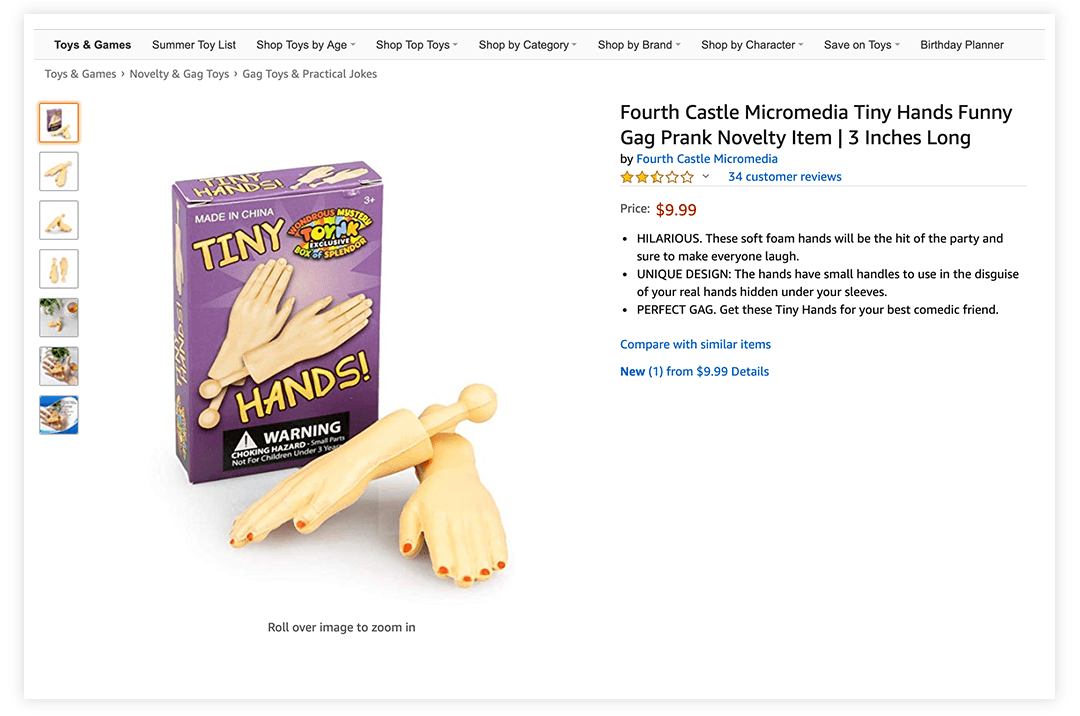This screenshot has height=716, width=1080.
Task: Open Shop by Category dropdown
Action: (x=528, y=45)
